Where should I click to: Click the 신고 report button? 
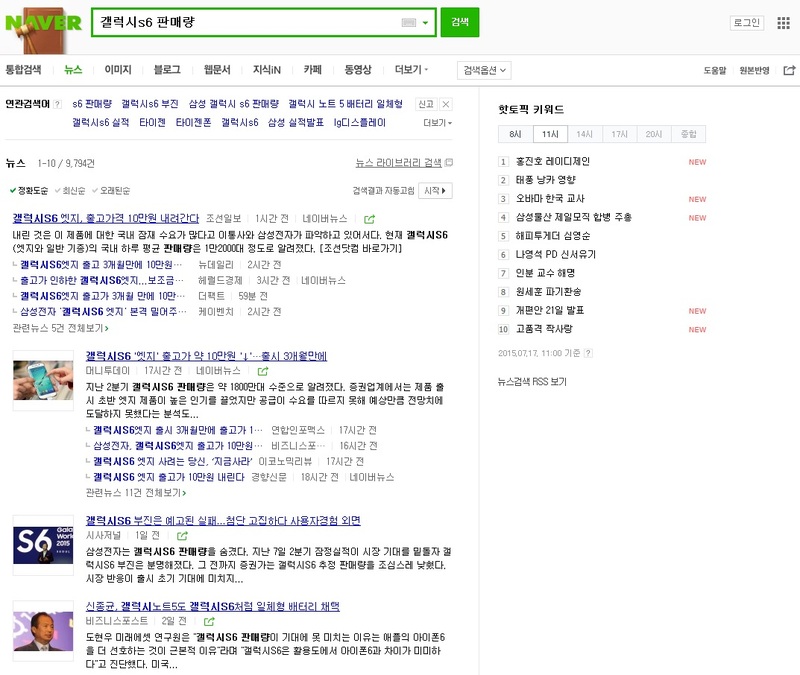click(x=426, y=104)
